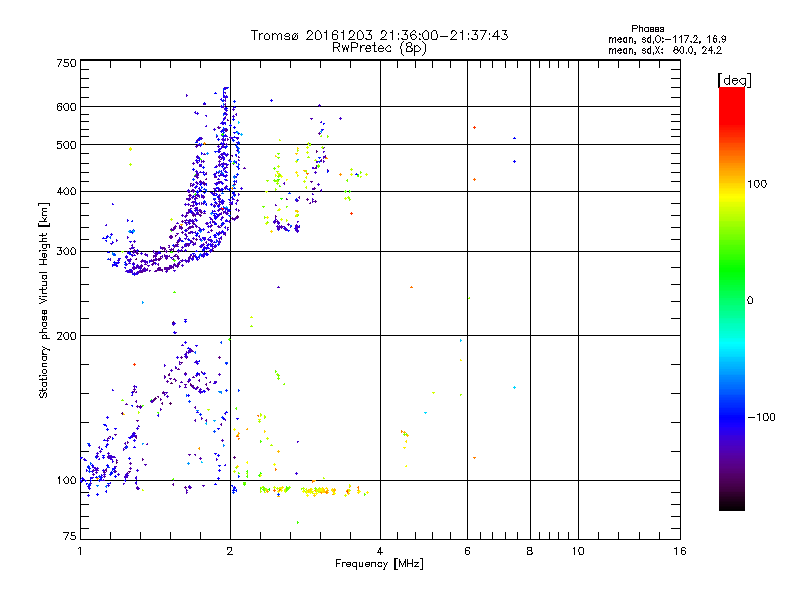Click the 'mean, sd,O:-117.2, 16.9' statistics line
This screenshot has width=800, height=600.
[667, 39]
